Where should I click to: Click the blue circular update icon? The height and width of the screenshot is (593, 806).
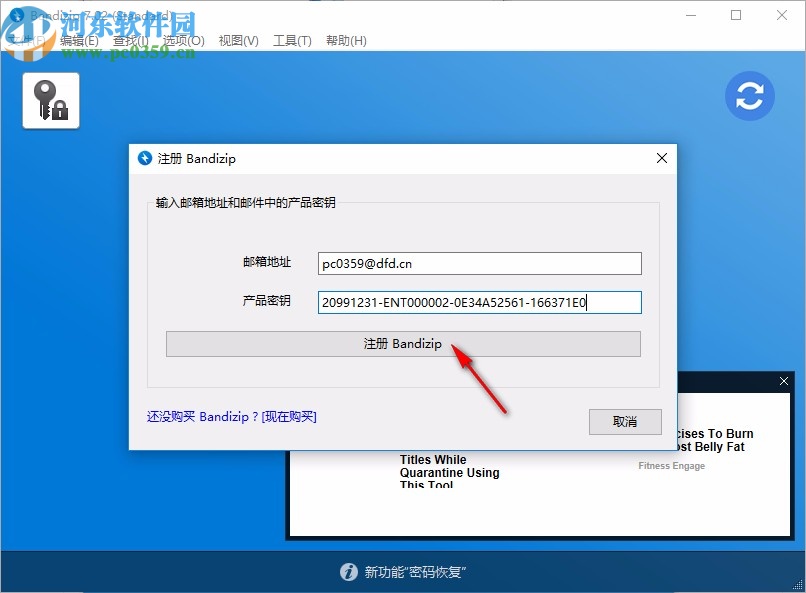pos(750,96)
